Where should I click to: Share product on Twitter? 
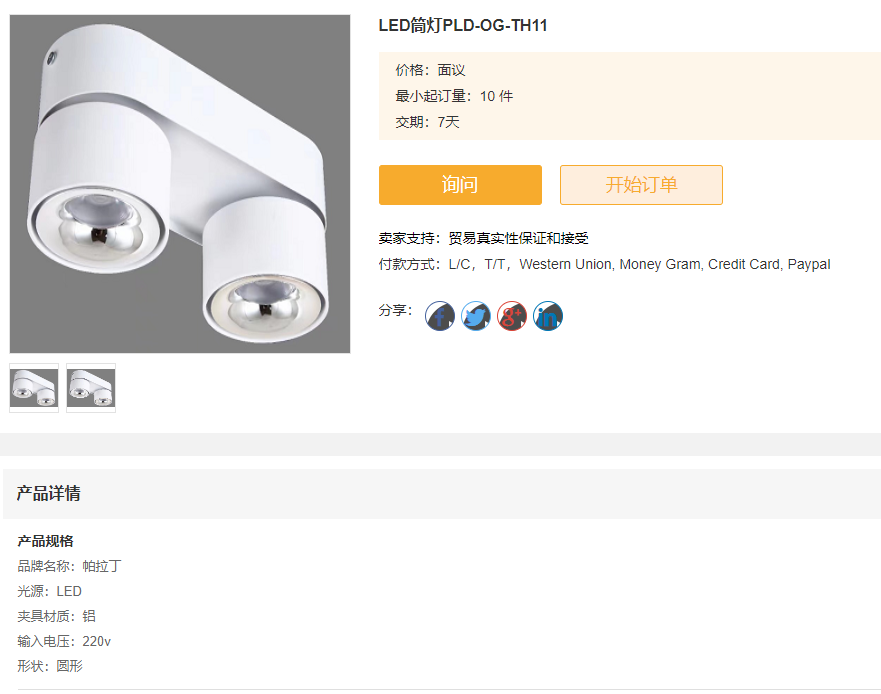pos(475,316)
